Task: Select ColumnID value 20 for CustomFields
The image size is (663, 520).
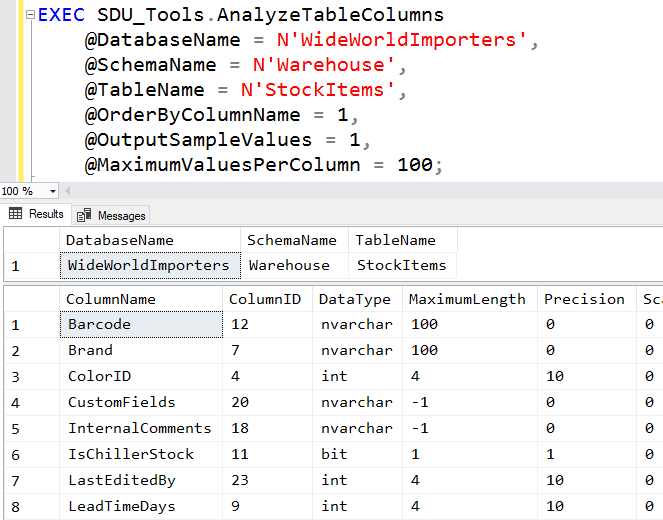Action: click(x=267, y=402)
